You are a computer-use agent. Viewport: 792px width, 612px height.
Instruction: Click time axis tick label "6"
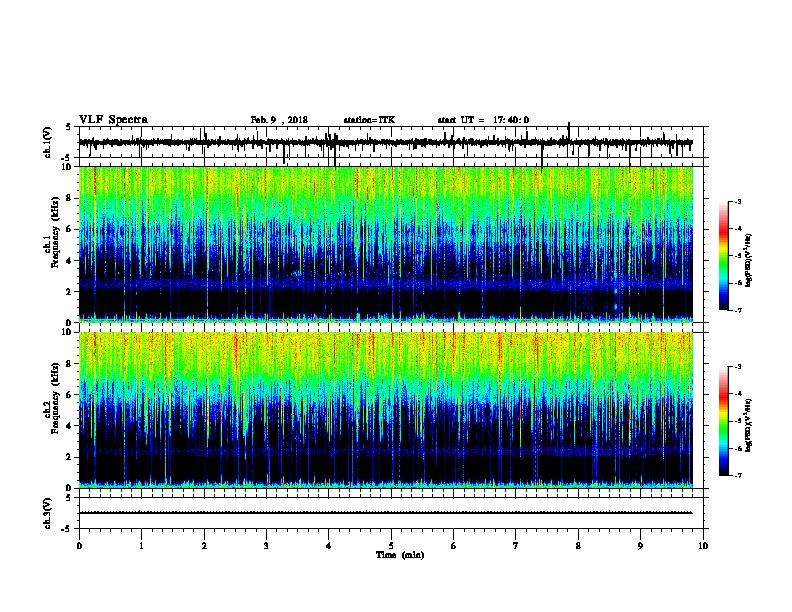tap(454, 546)
